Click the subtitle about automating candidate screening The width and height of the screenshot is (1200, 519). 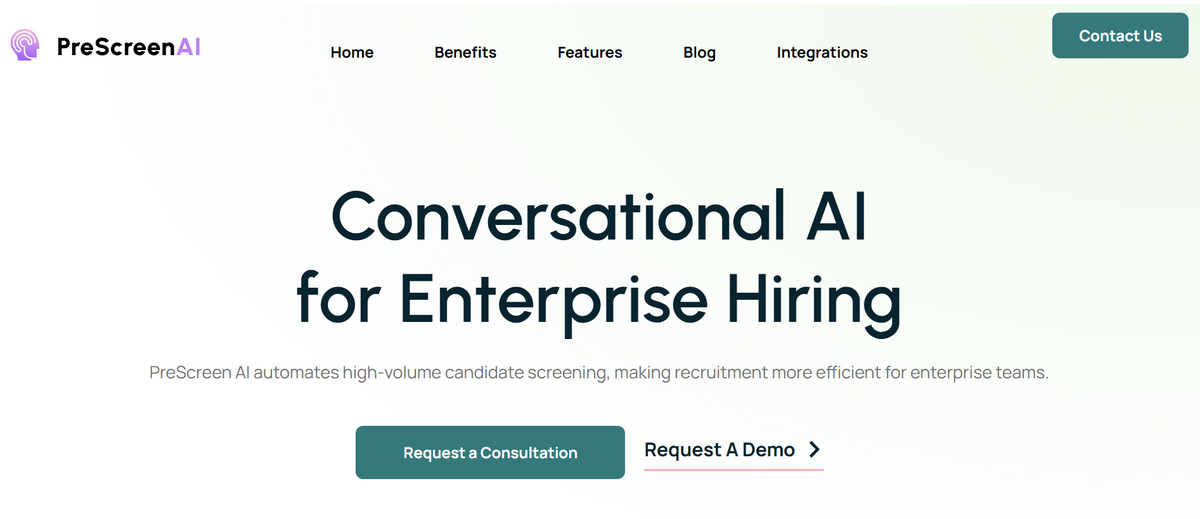coord(598,373)
